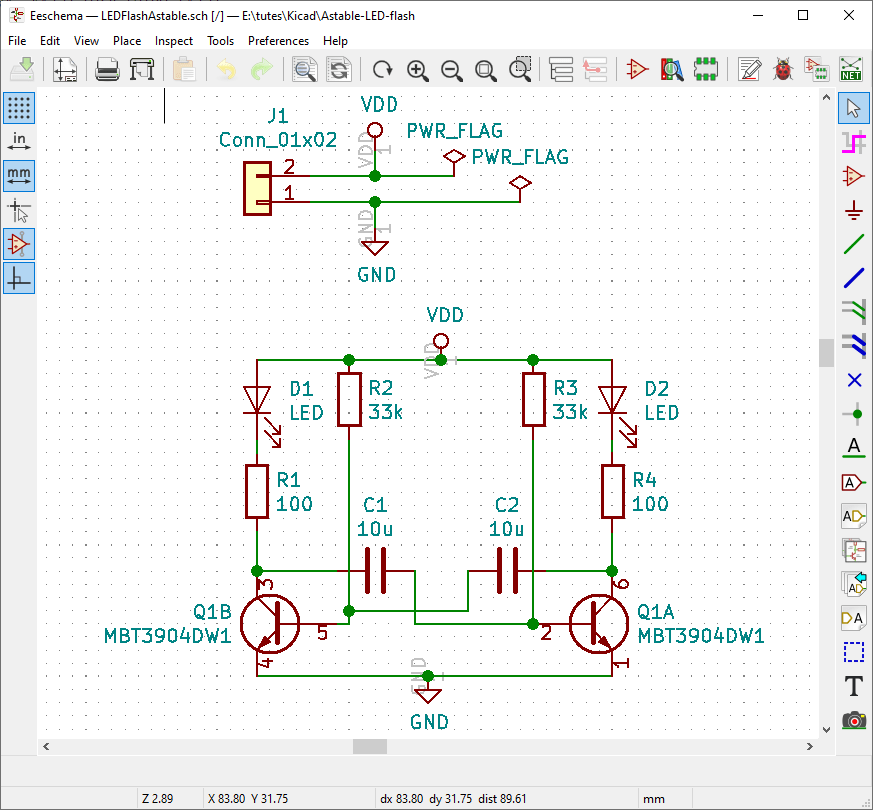Open the Electrical Rules Checker ladybug icon
The image size is (873, 810).
[x=783, y=70]
